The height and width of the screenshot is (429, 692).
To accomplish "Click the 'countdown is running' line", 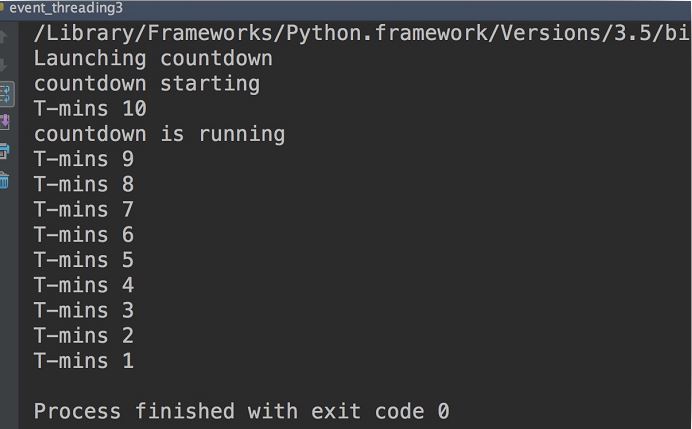I will [159, 134].
